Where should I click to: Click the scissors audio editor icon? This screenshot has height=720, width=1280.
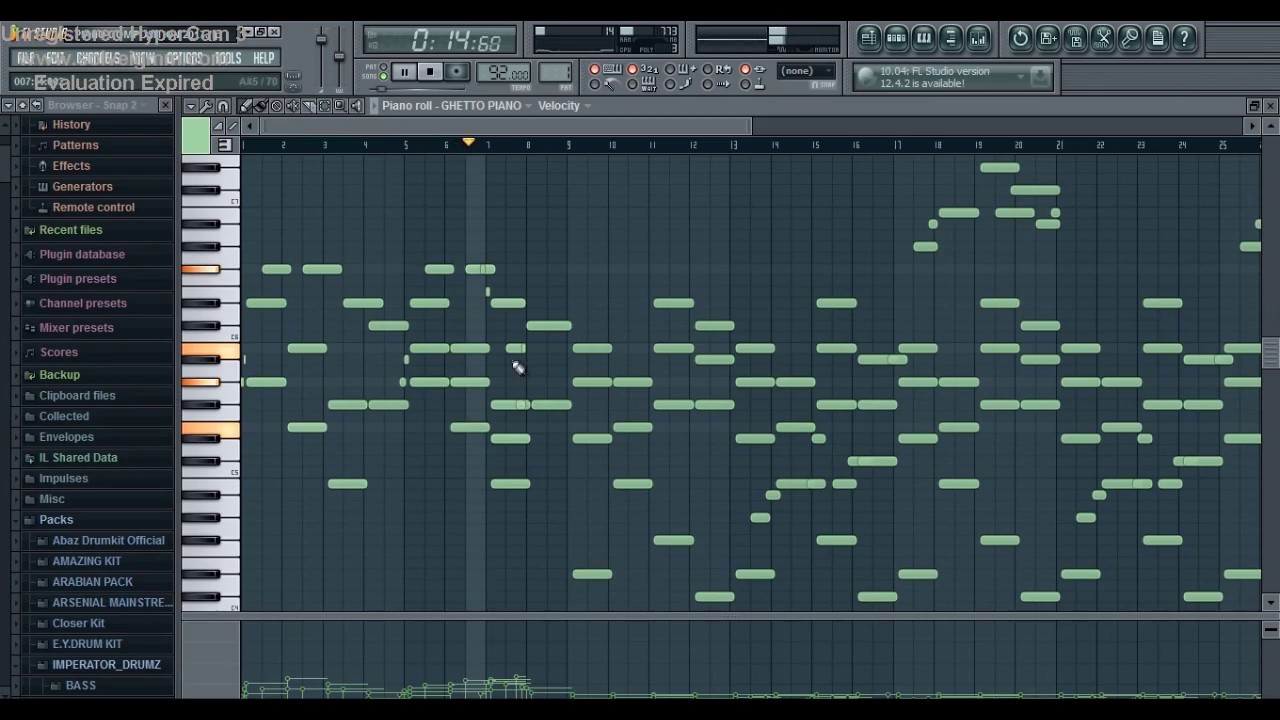point(1103,39)
